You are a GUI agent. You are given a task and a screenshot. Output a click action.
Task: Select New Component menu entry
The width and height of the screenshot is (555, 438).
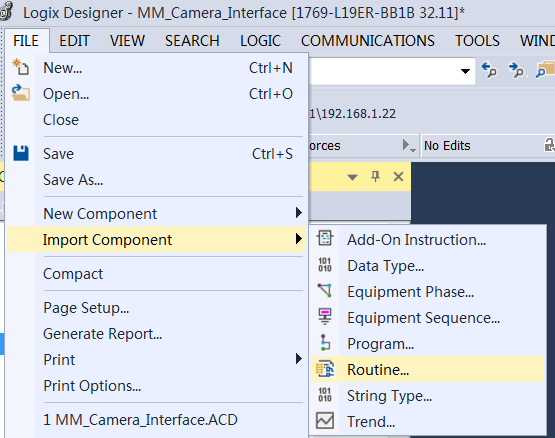coord(156,214)
